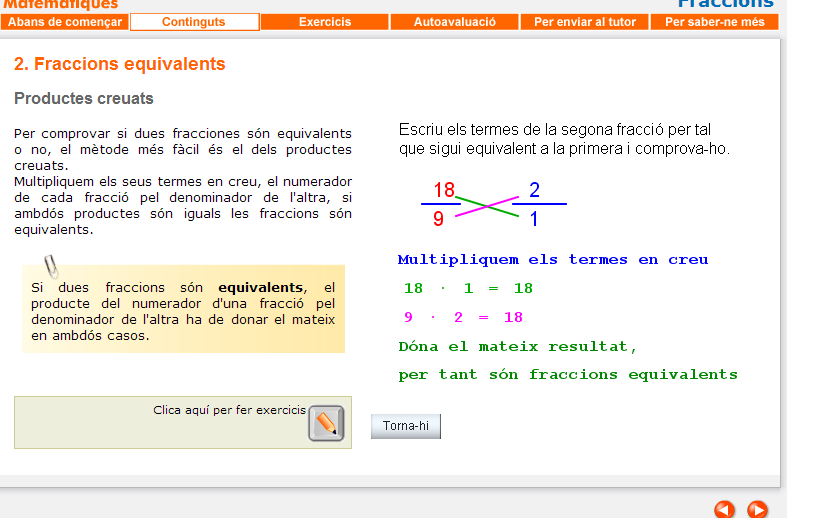
Task: Select the blue denominator 1 of the second fraction
Action: click(x=534, y=218)
